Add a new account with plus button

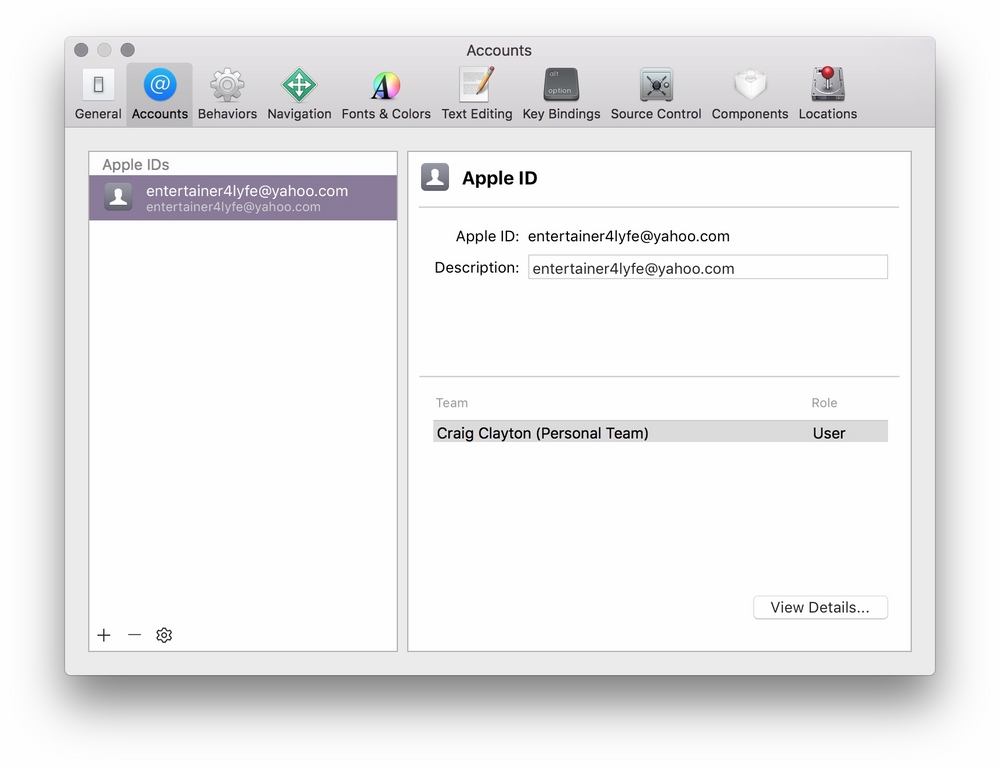coord(104,635)
